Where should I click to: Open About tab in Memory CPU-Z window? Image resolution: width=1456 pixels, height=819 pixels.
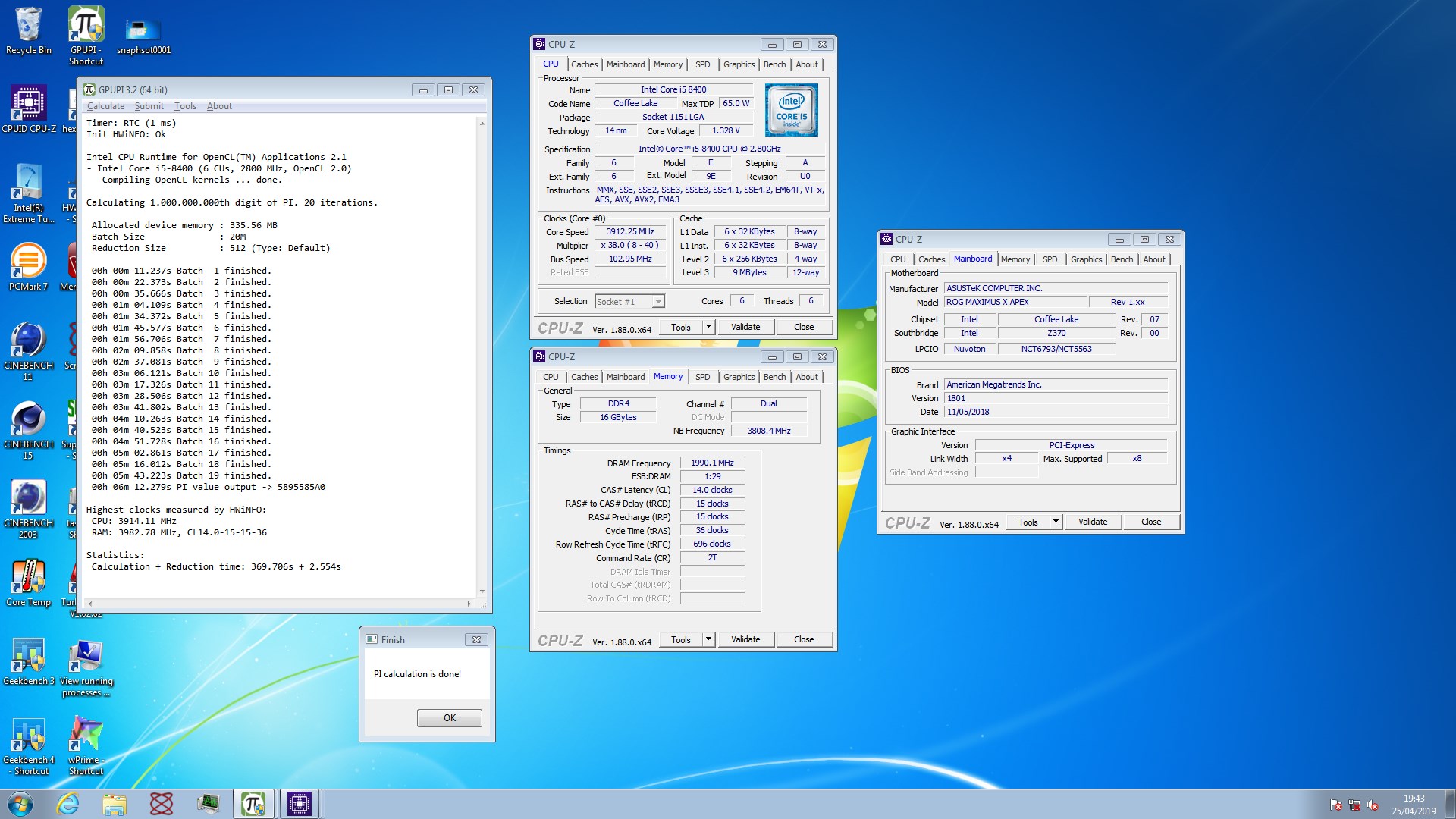[x=807, y=377]
